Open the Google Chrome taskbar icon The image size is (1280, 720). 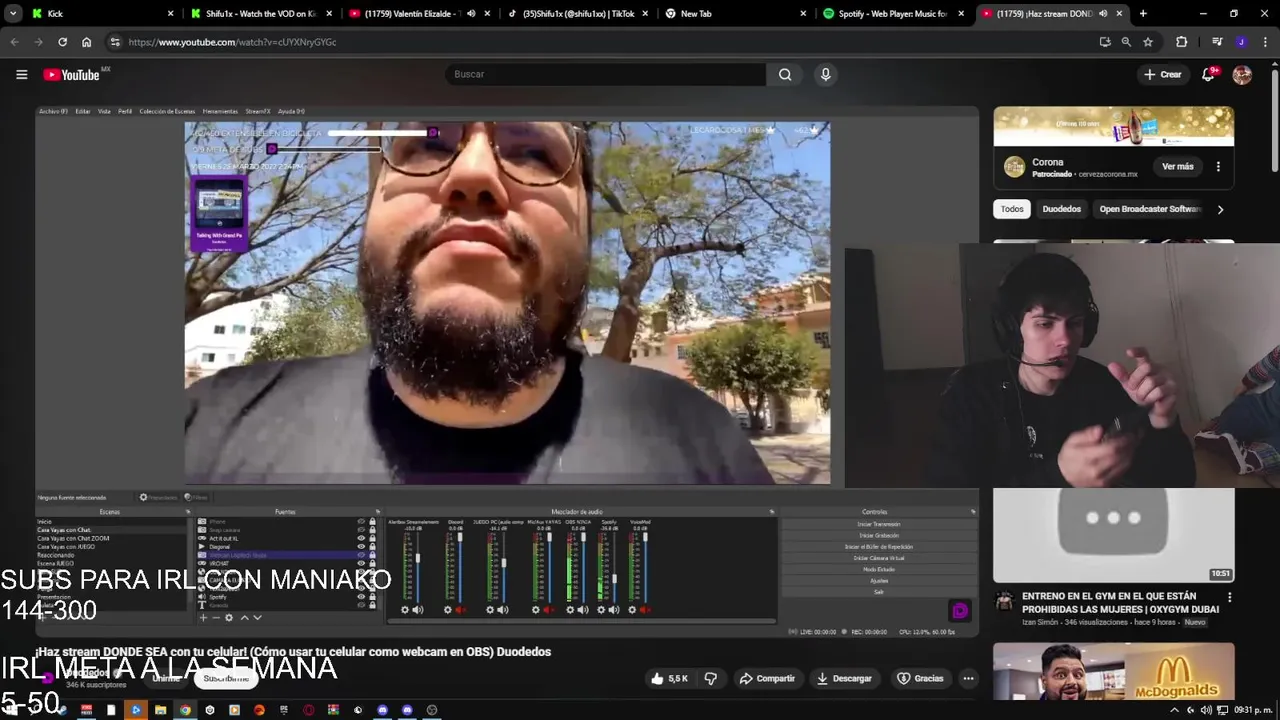(185, 710)
